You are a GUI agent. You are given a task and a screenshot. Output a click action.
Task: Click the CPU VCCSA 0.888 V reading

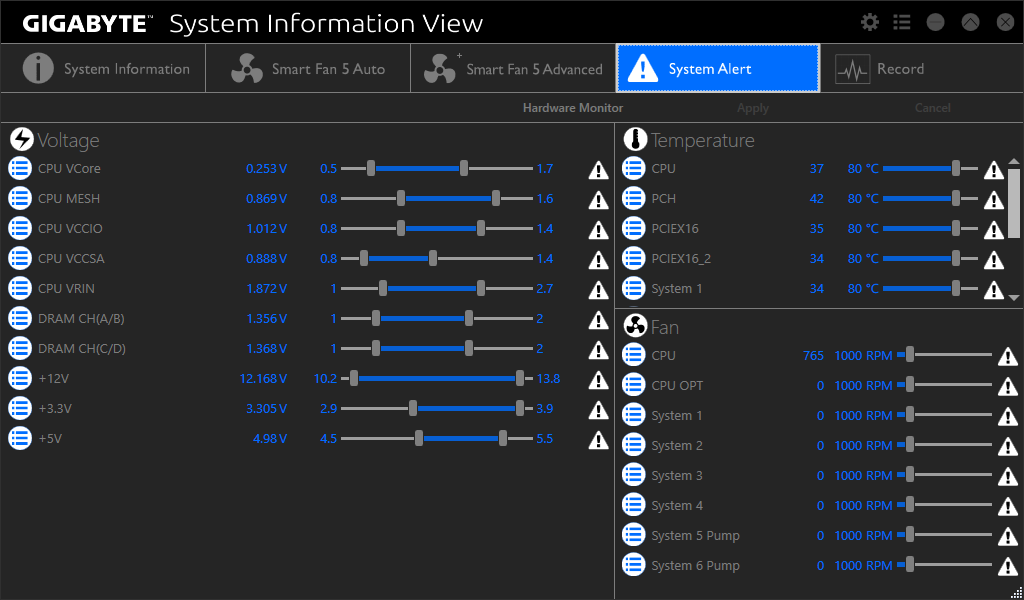266,259
